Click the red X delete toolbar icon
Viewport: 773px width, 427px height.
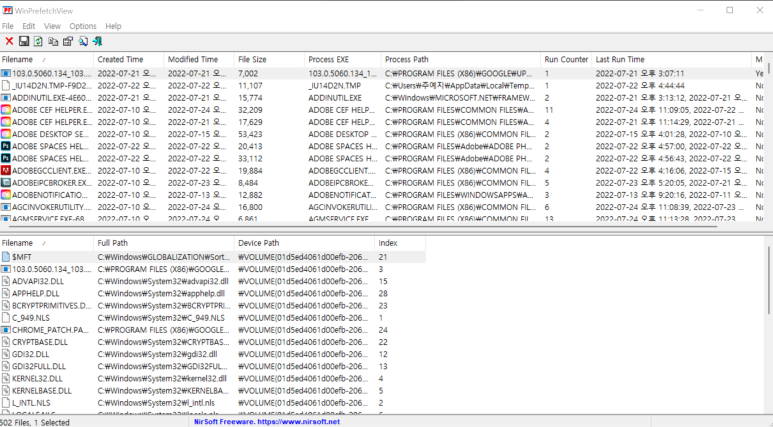click(9, 41)
